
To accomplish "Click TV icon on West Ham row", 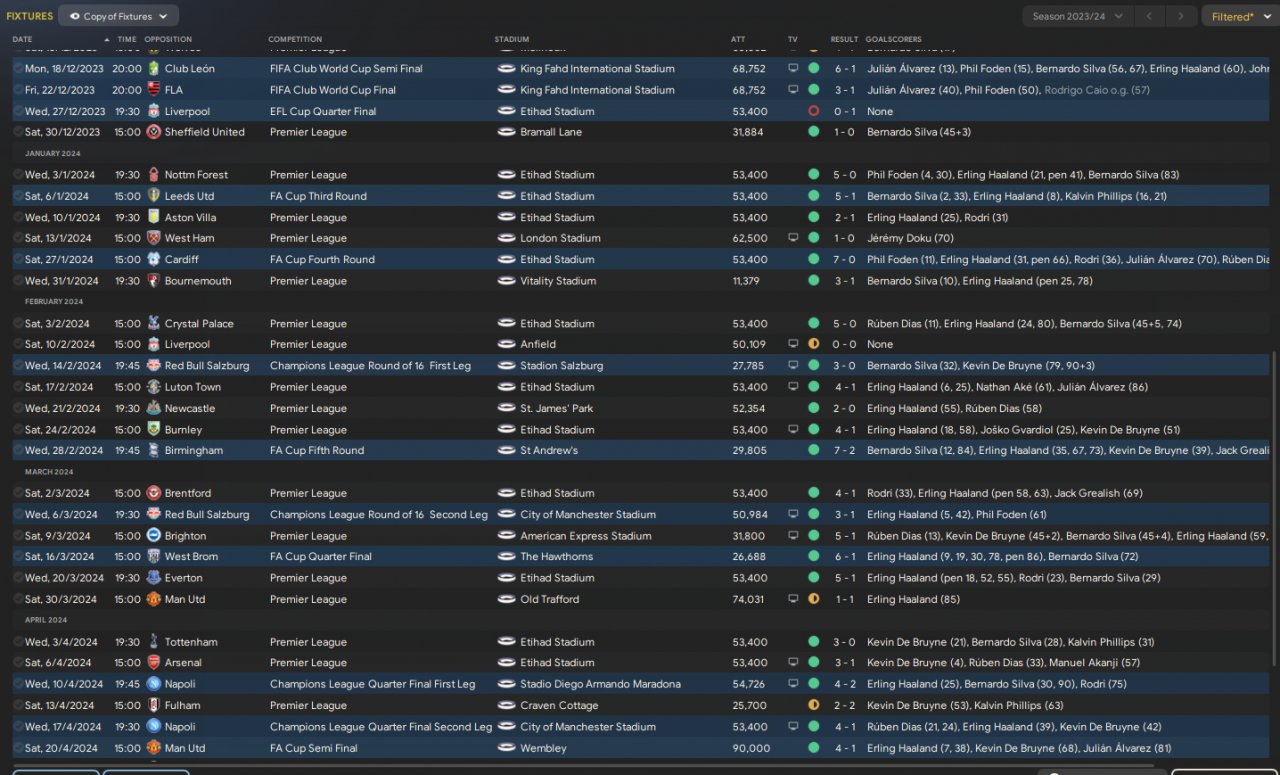I will (793, 238).
